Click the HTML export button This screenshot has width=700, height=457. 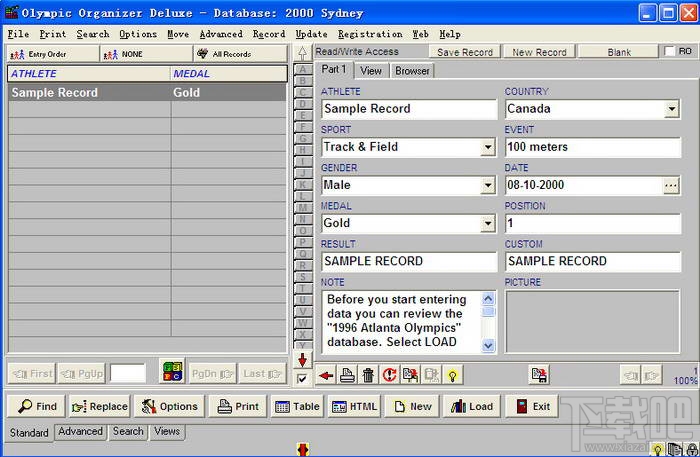pyautogui.click(x=354, y=406)
